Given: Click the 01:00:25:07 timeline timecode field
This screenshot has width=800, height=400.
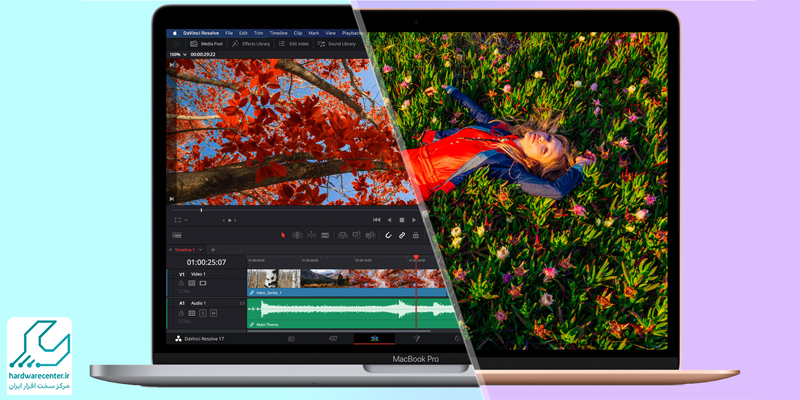Looking at the screenshot, I should click(x=206, y=262).
